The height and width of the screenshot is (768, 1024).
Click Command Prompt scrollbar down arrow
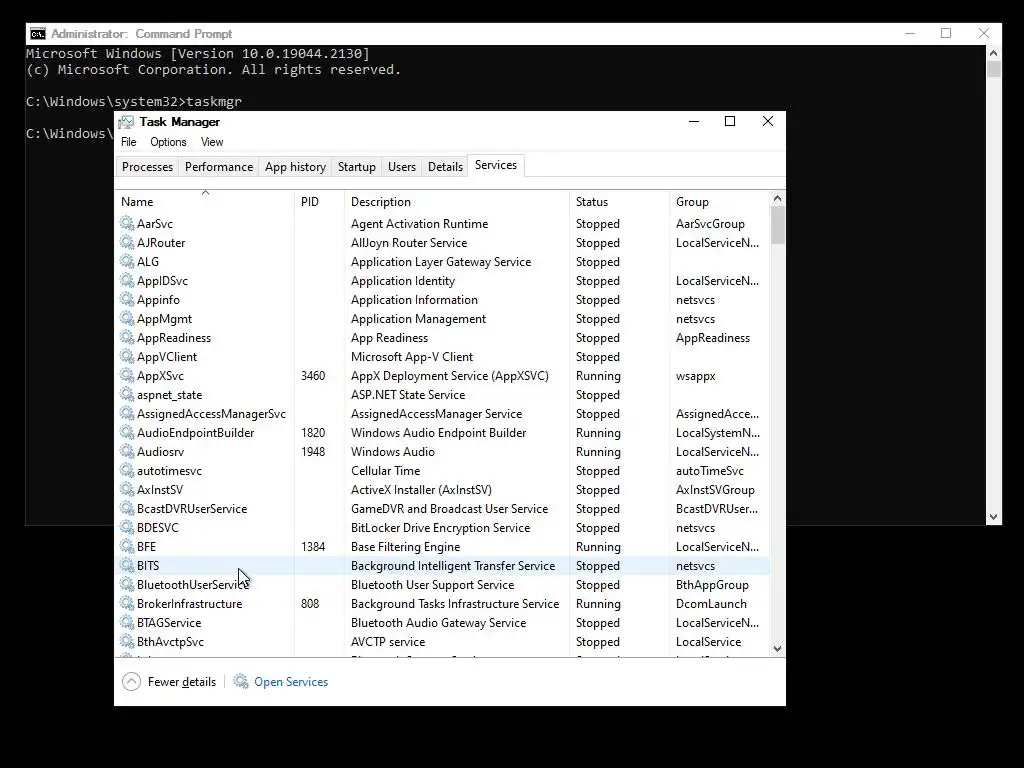click(x=993, y=517)
